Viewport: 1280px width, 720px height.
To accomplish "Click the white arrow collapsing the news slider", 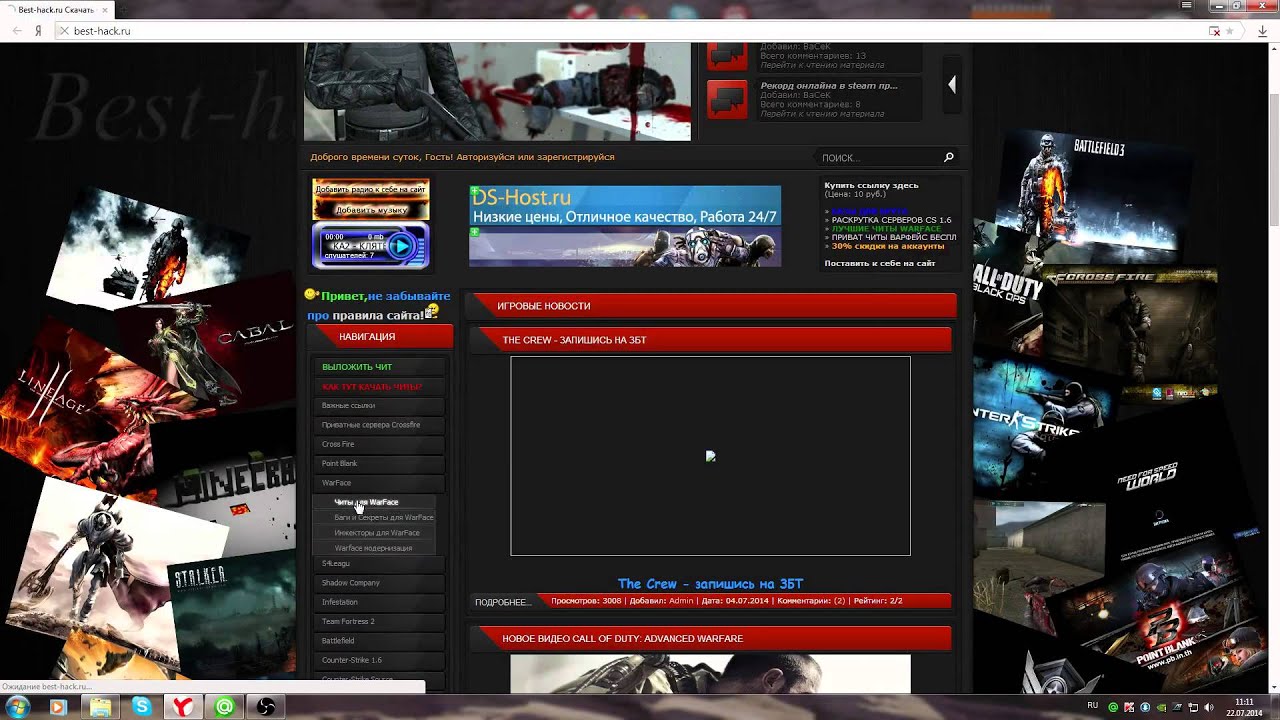I will tap(952, 85).
